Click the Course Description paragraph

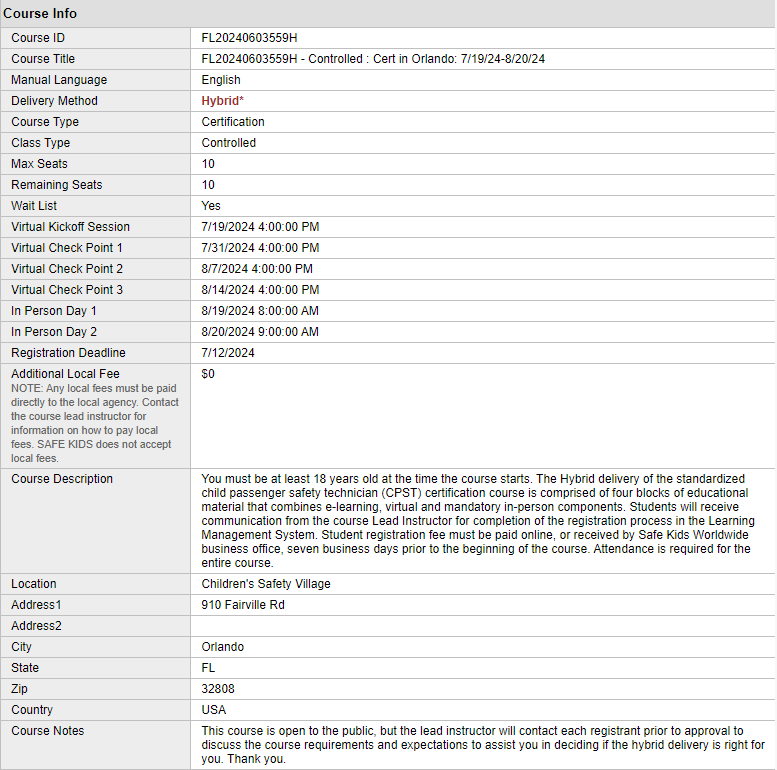coord(478,521)
